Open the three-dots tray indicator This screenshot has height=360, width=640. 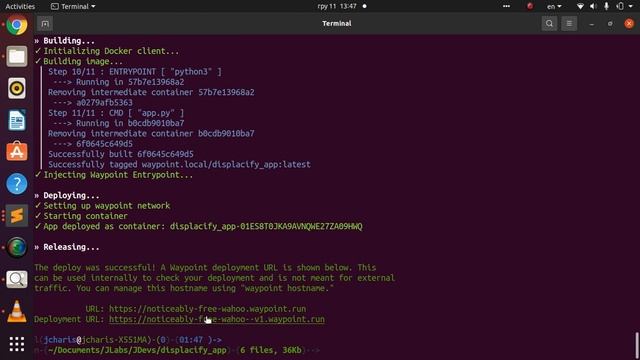[506, 6]
